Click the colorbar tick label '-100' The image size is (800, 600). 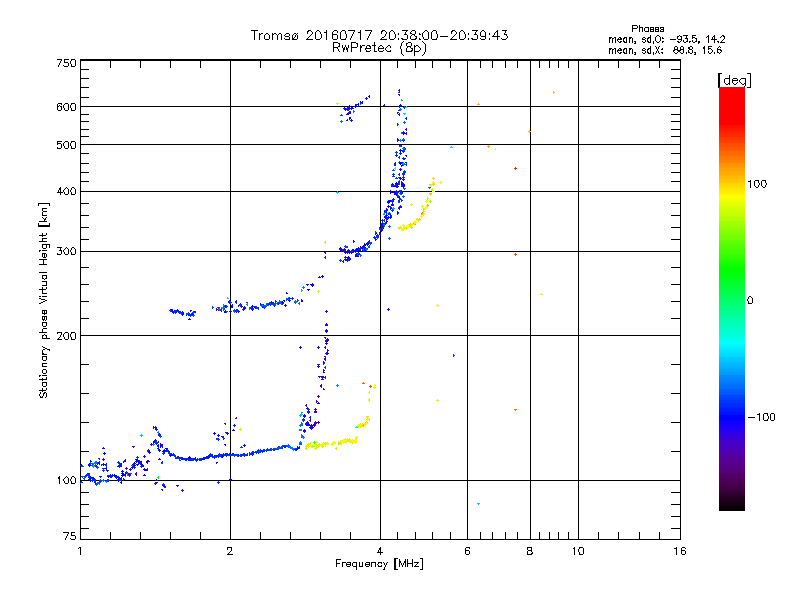(x=761, y=417)
